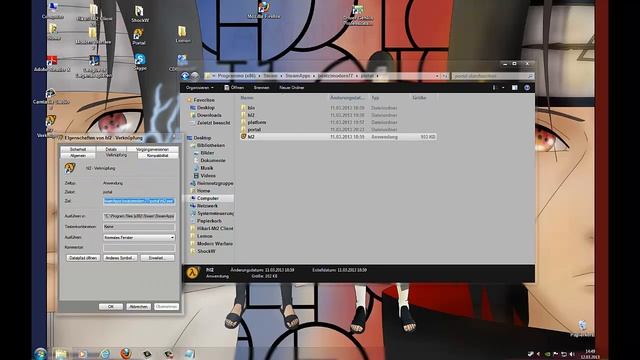Confirm the properties dialog with OK
This screenshot has height=360, width=640.
coord(111,307)
